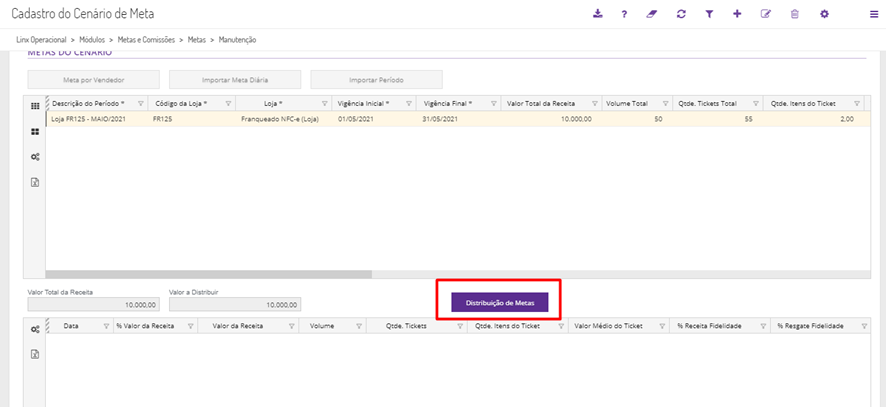886x407 pixels.
Task: Open filter for Código da Loja column
Action: [228, 103]
